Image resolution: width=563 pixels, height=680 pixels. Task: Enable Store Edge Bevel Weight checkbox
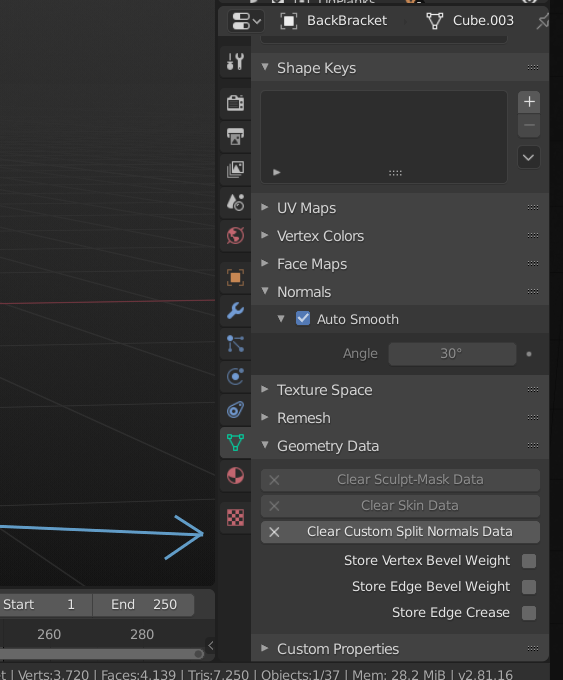click(x=529, y=587)
